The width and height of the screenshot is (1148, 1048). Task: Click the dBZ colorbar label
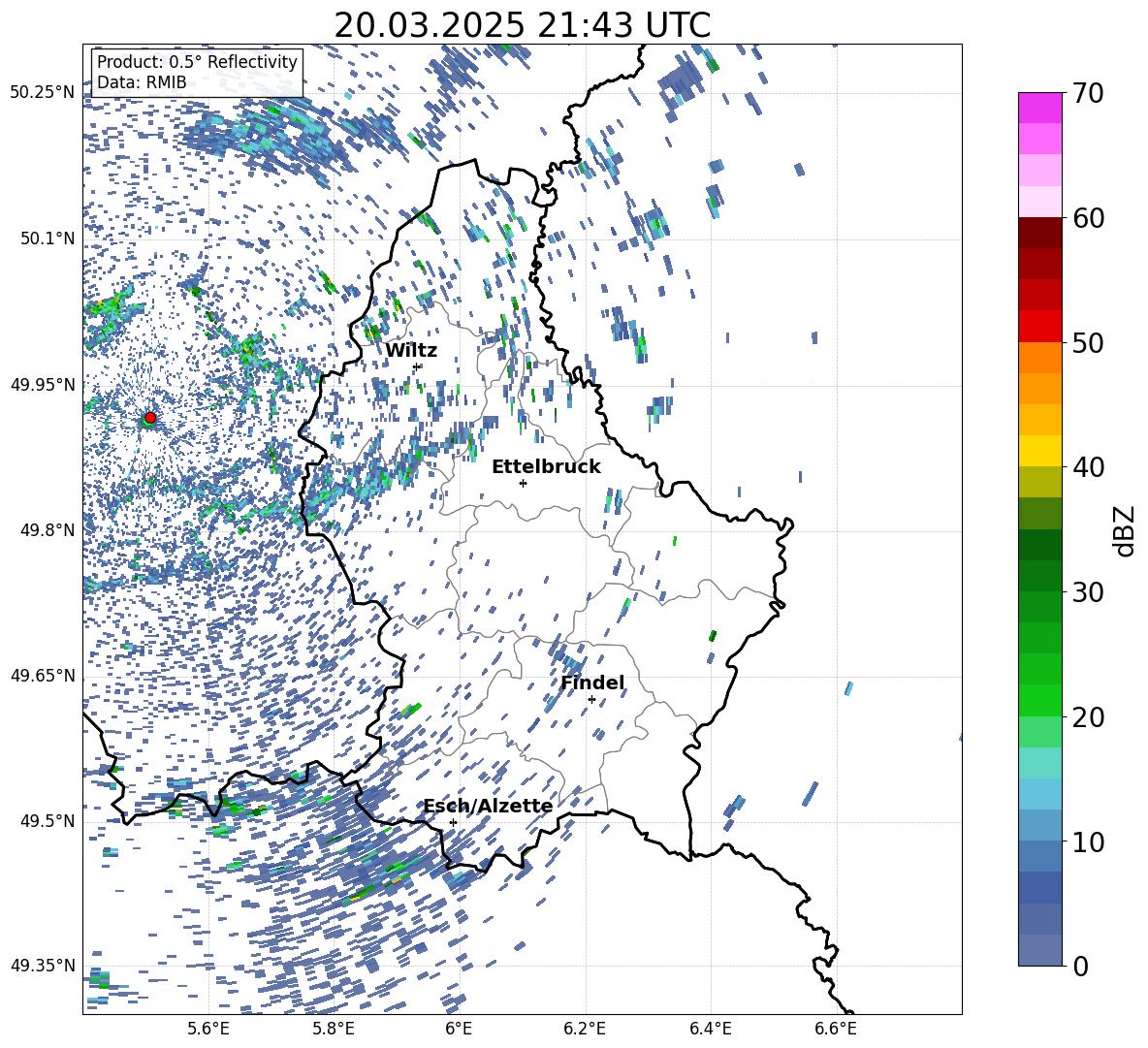(1125, 530)
